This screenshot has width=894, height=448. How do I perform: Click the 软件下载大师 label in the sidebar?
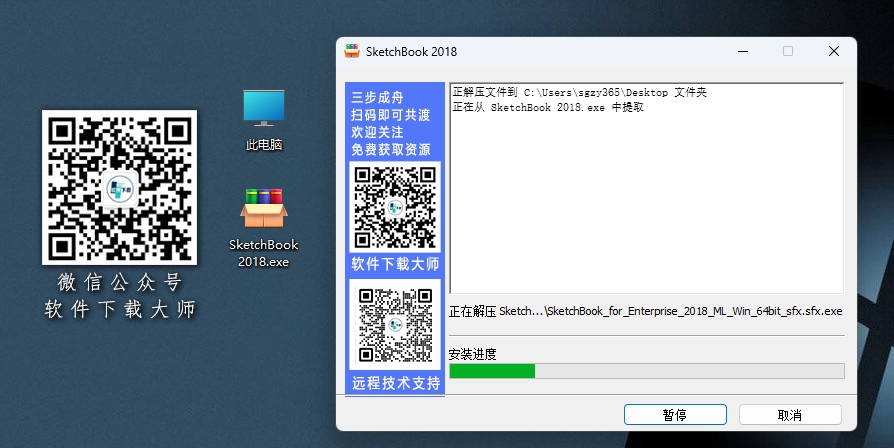(x=395, y=264)
